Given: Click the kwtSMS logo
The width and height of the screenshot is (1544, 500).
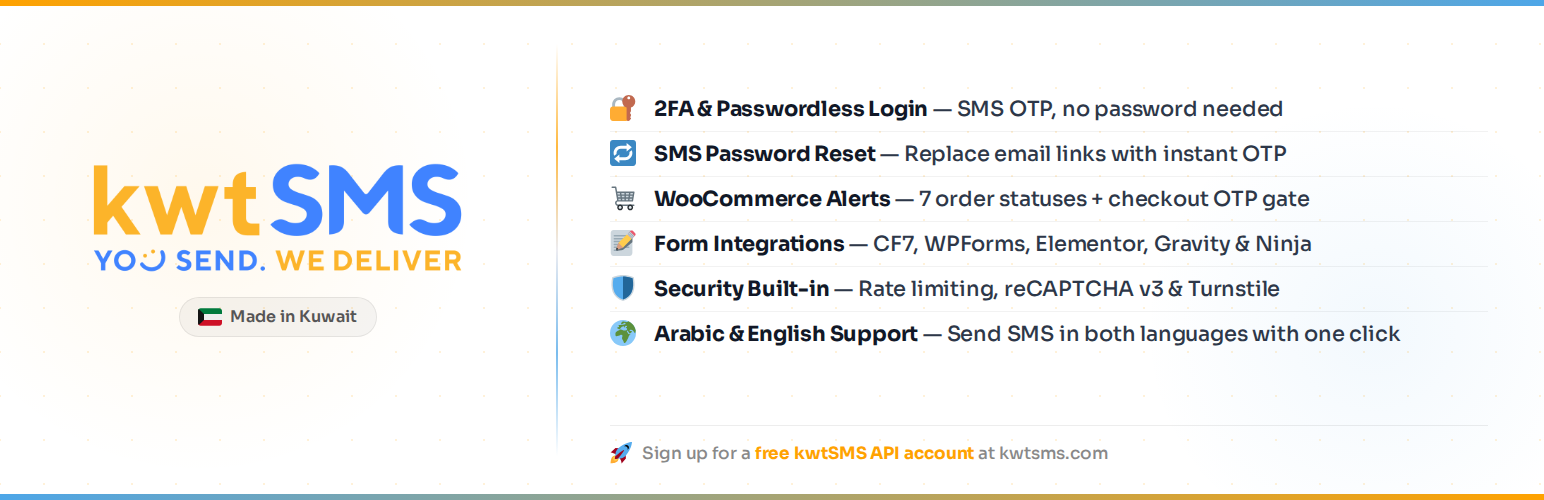Looking at the screenshot, I should [277, 201].
